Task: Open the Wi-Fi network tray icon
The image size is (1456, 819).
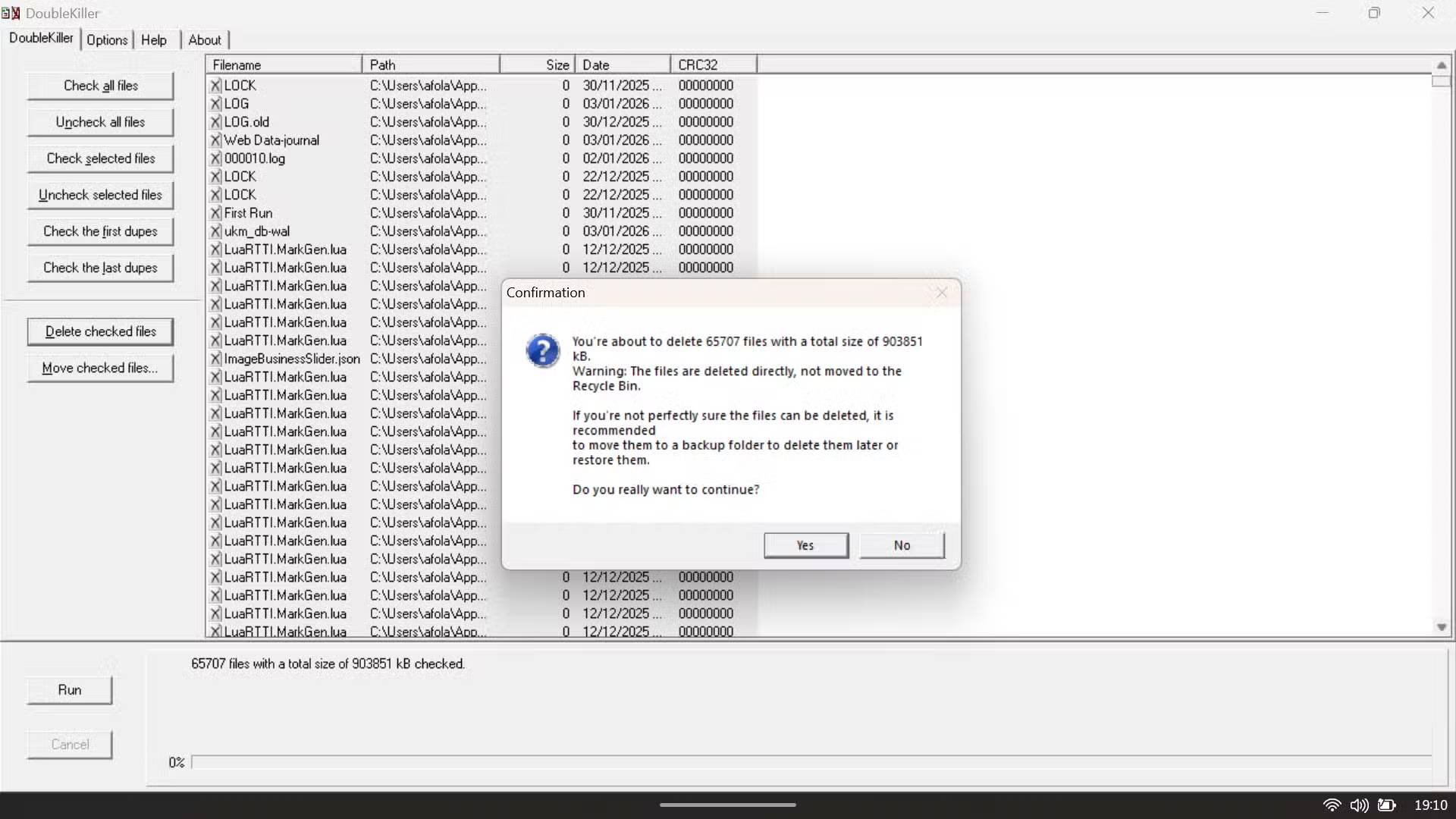Action: (x=1331, y=805)
